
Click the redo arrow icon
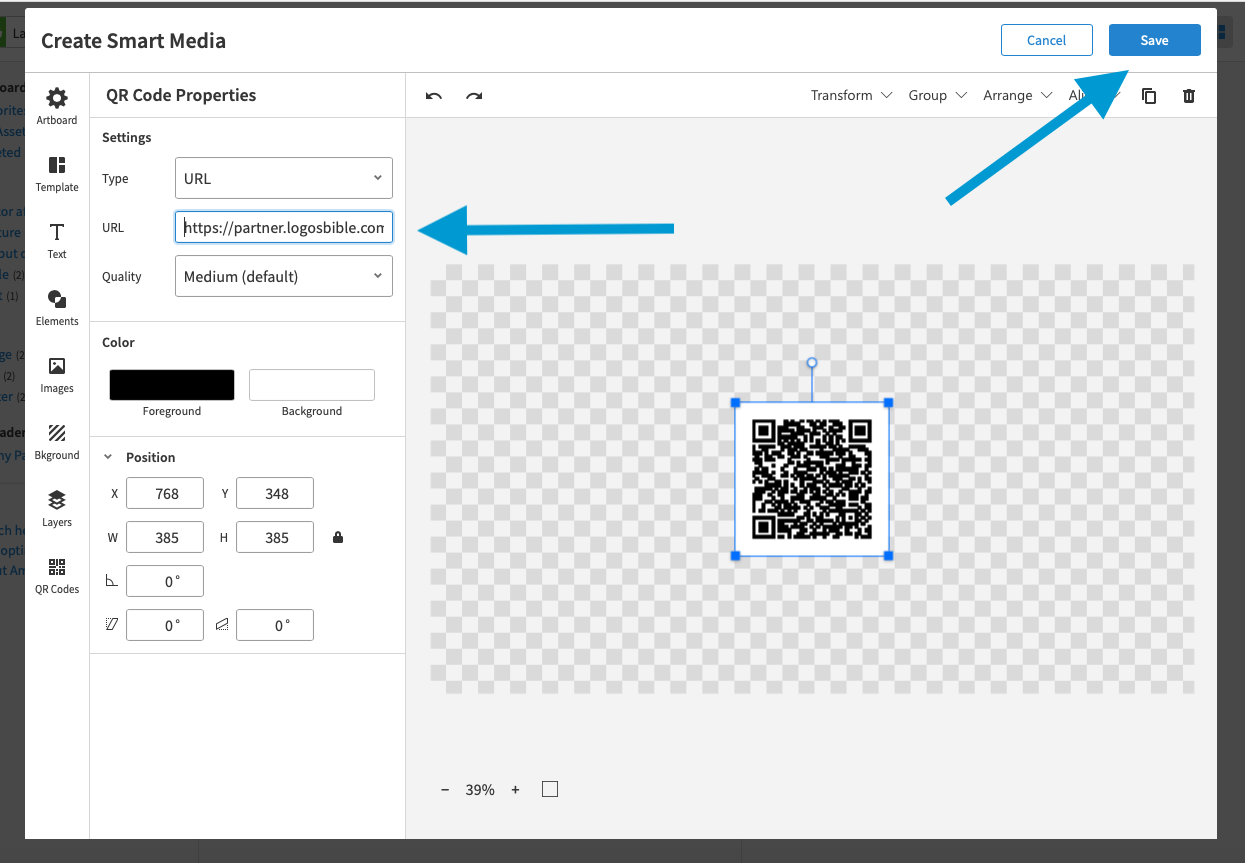point(474,96)
